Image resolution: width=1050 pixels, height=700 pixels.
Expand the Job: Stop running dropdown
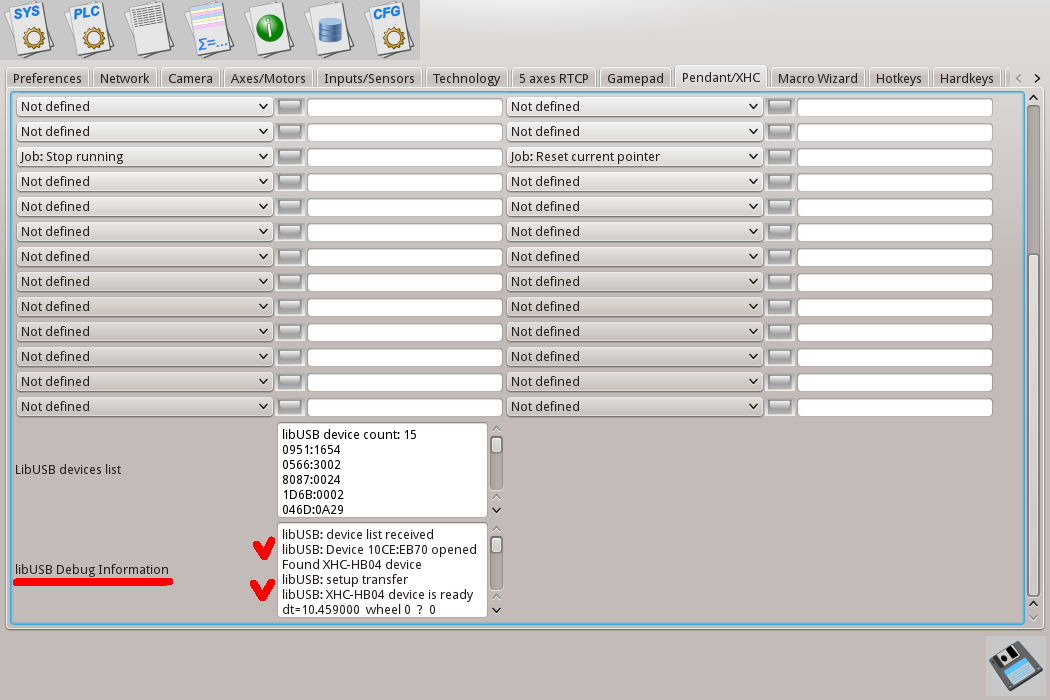point(145,156)
